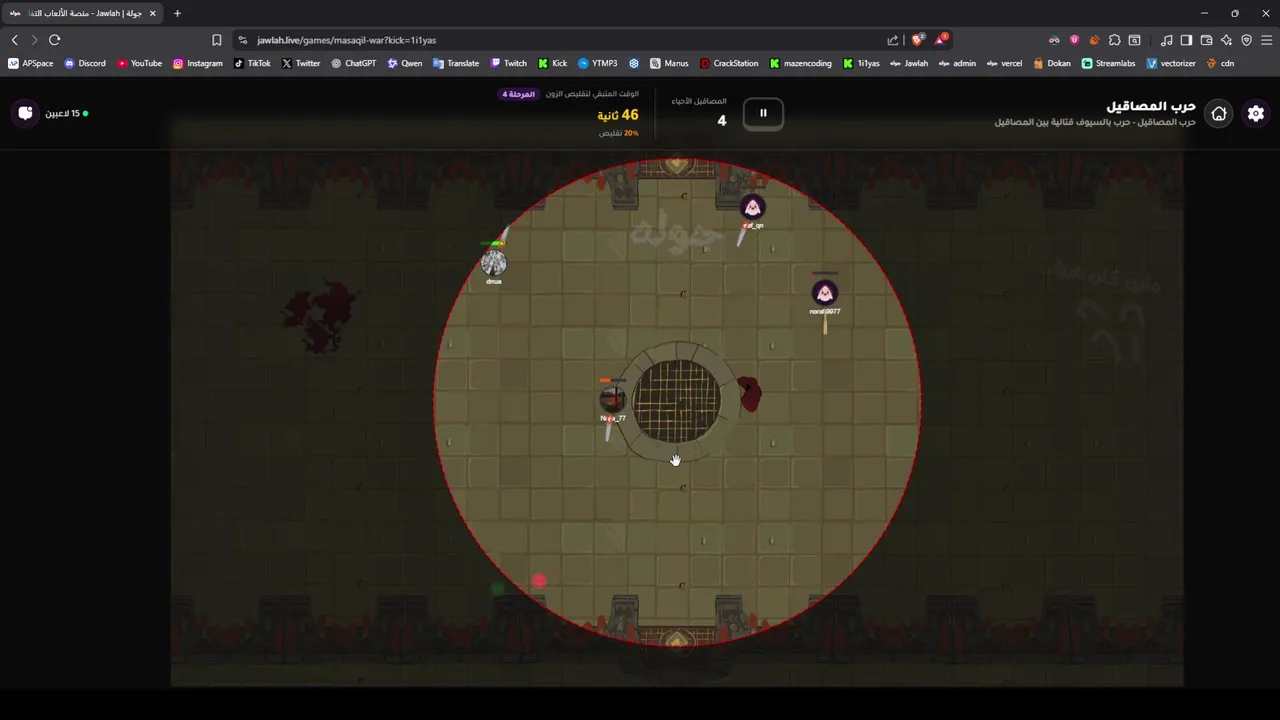1280x720 pixels.
Task: Go to the Jawlah home icon
Action: 1218,113
